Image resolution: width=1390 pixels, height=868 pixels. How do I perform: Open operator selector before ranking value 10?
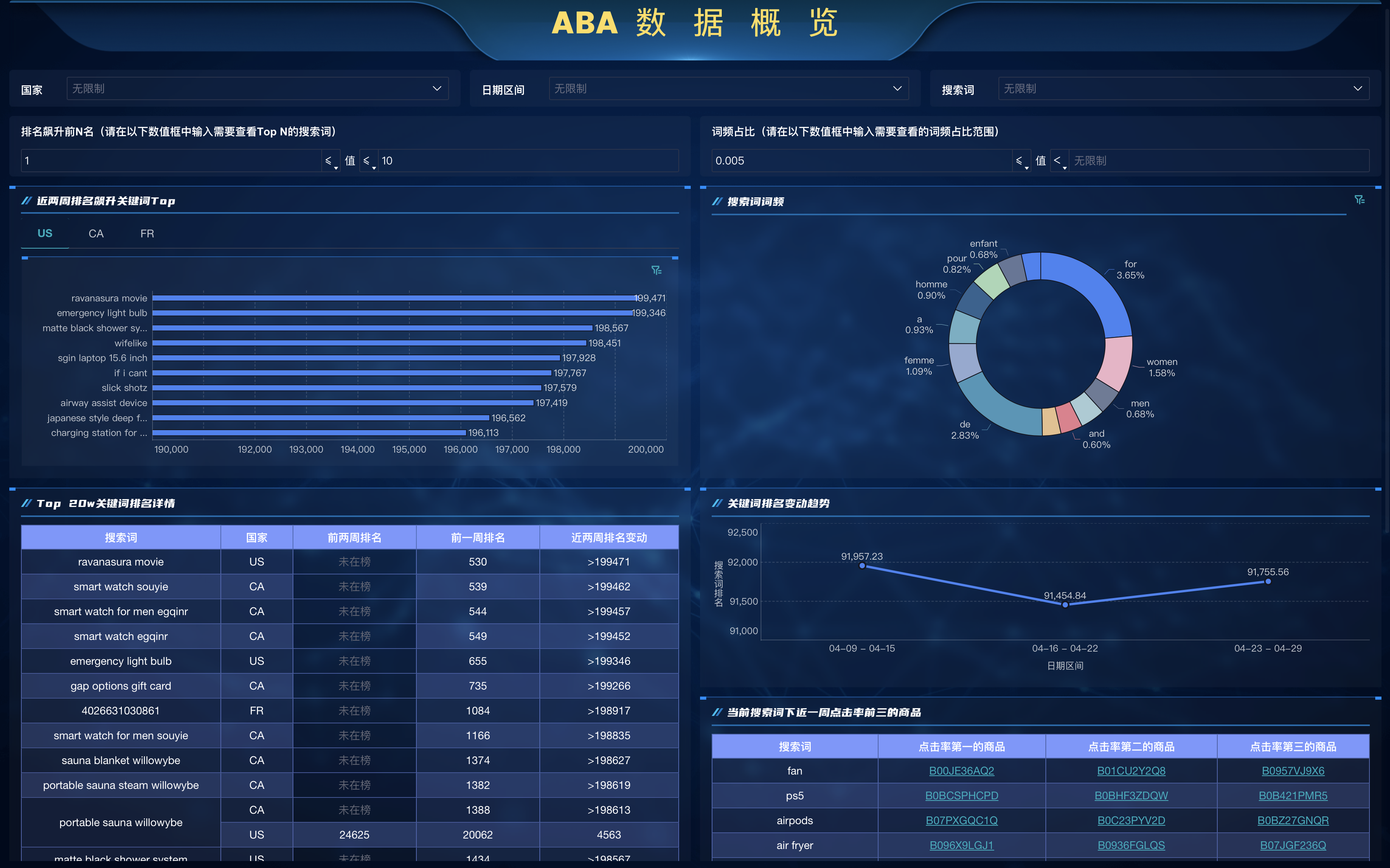368,161
